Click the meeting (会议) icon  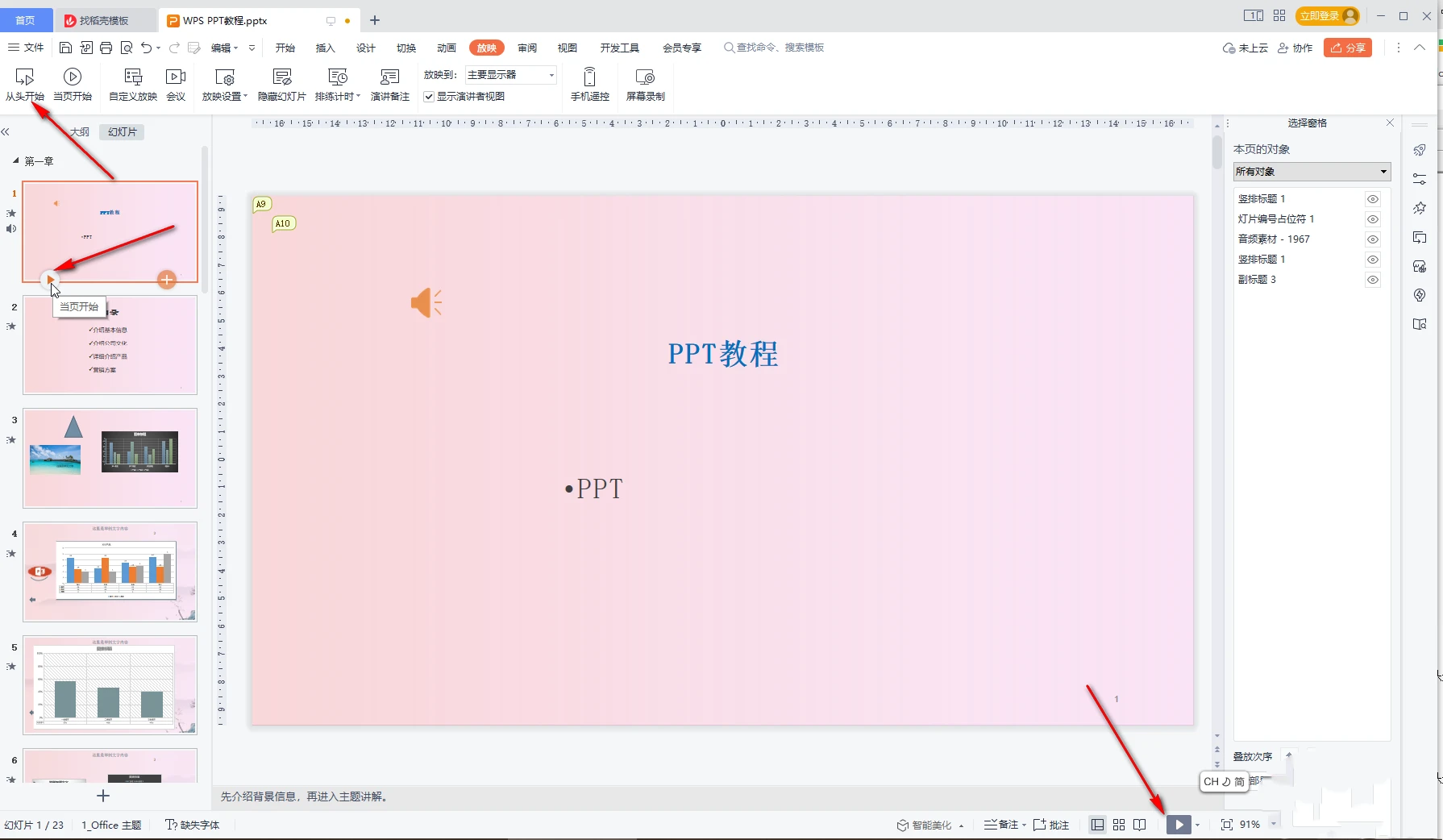[x=176, y=84]
